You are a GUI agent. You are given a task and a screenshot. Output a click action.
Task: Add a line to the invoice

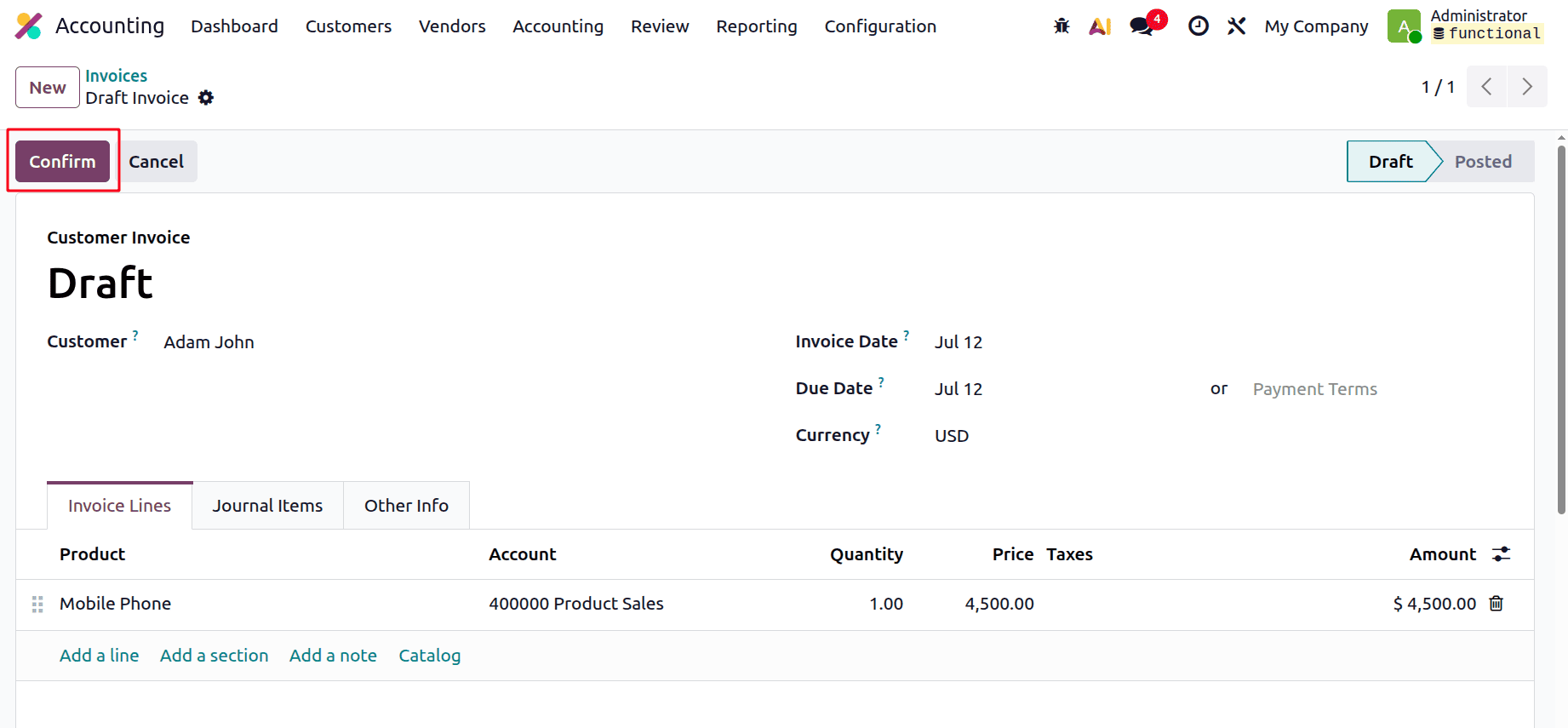coord(99,656)
